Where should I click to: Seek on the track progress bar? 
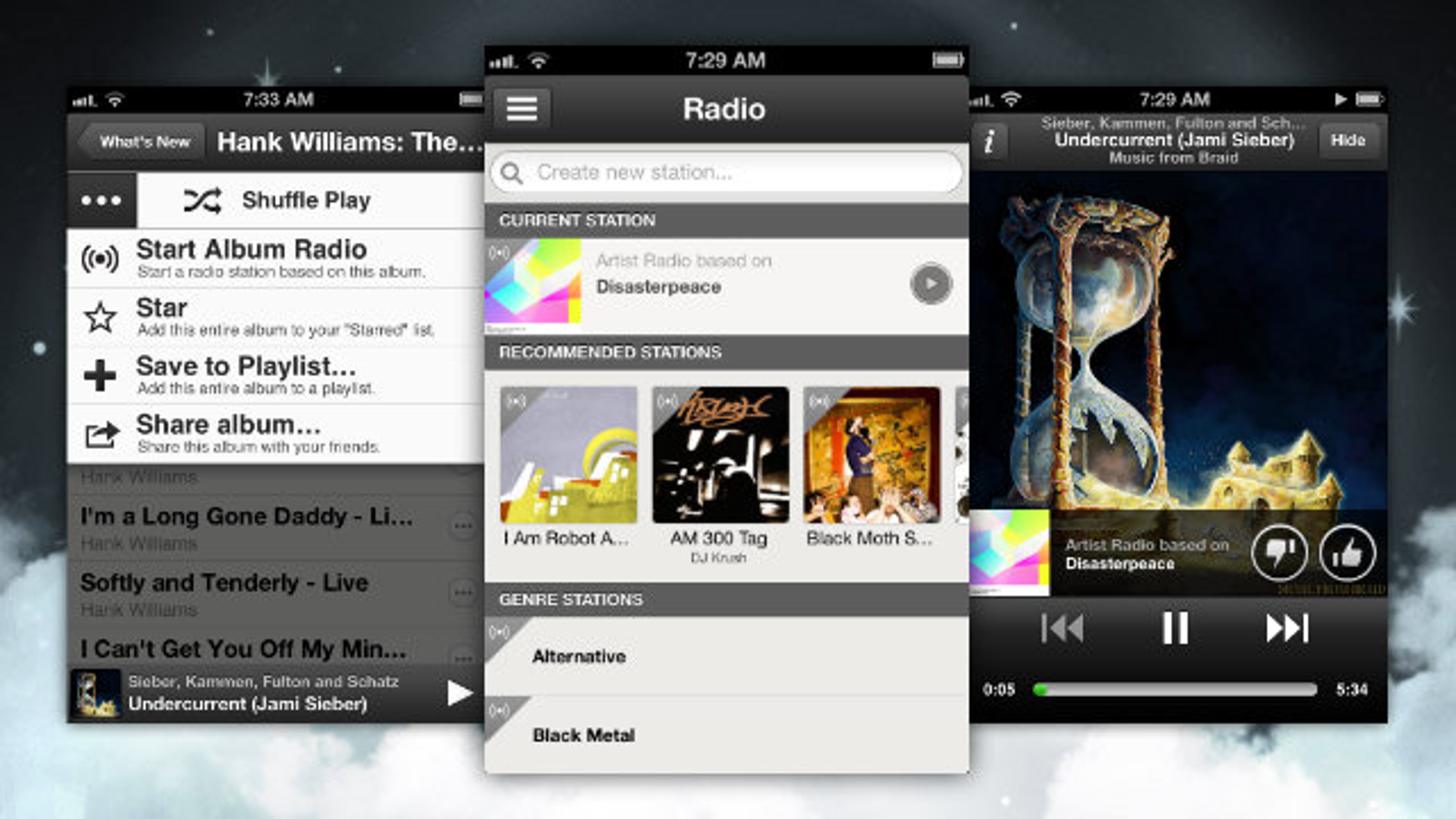click(1175, 690)
